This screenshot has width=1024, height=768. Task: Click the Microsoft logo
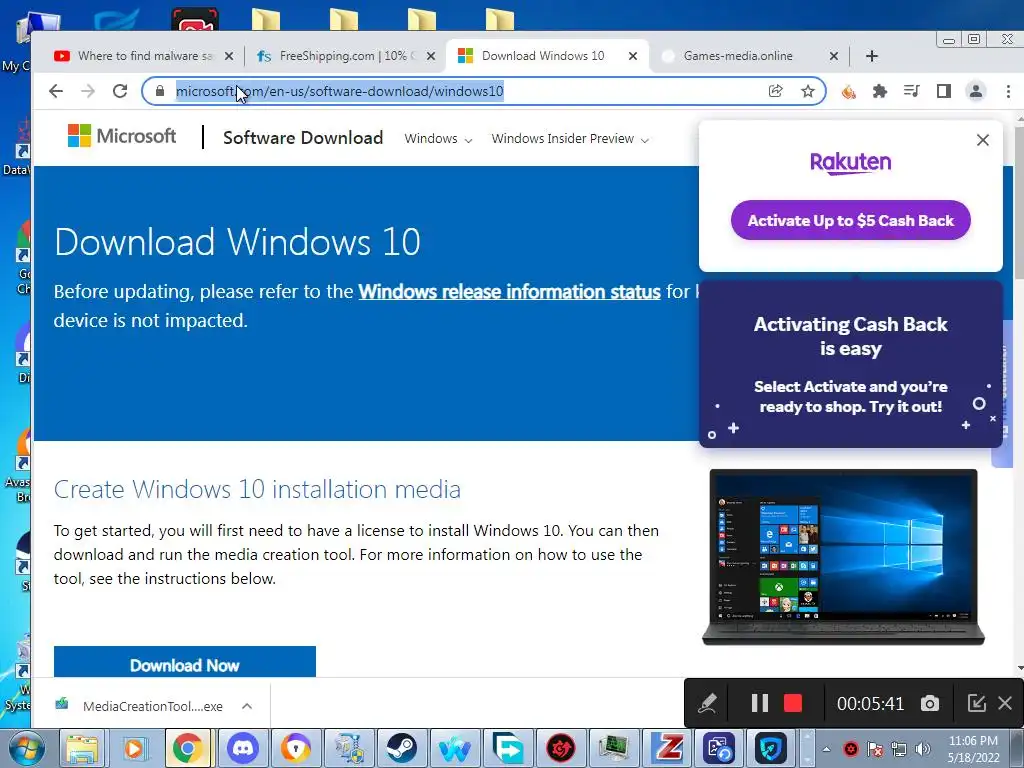tap(122, 136)
